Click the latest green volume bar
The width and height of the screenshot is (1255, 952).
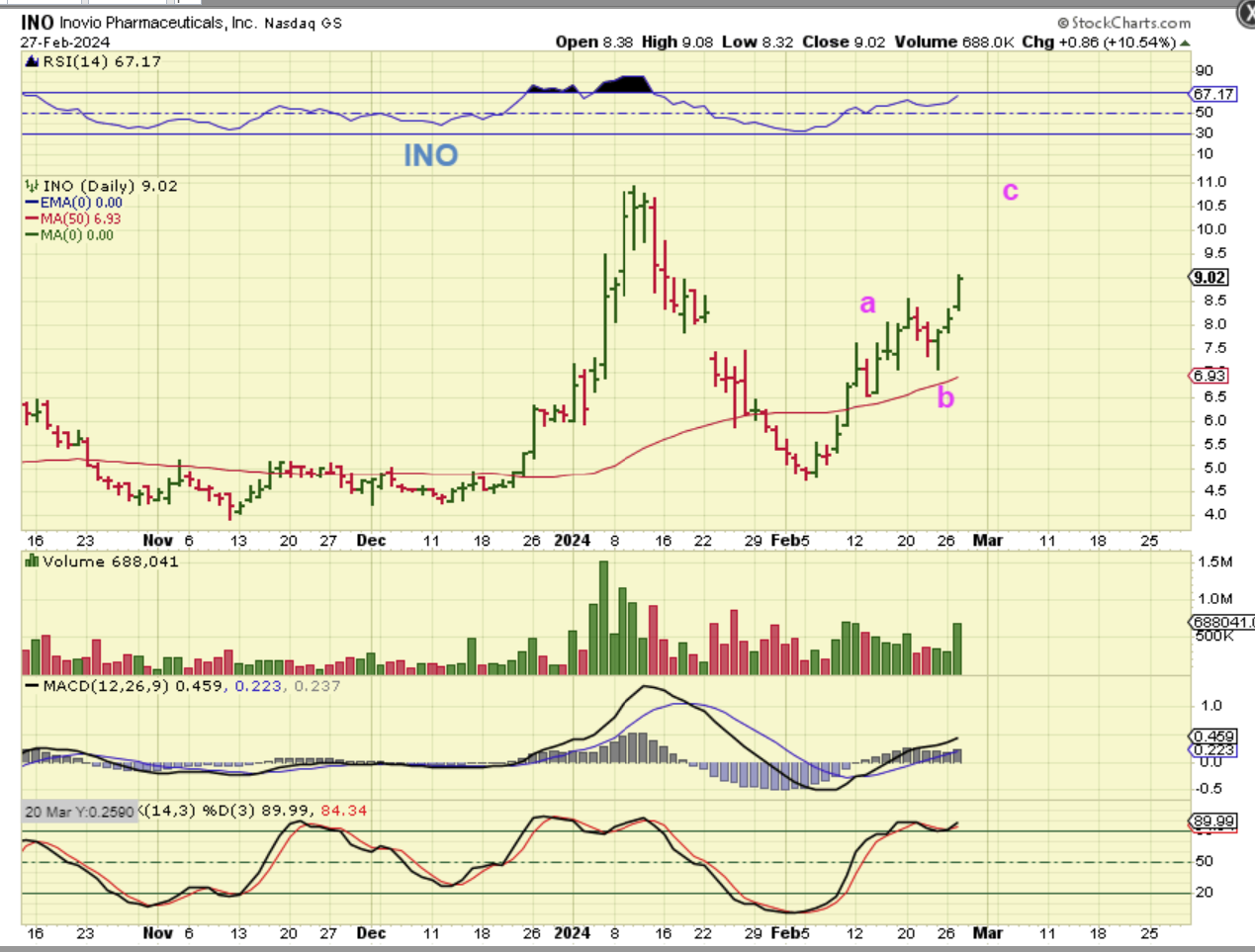[x=957, y=649]
